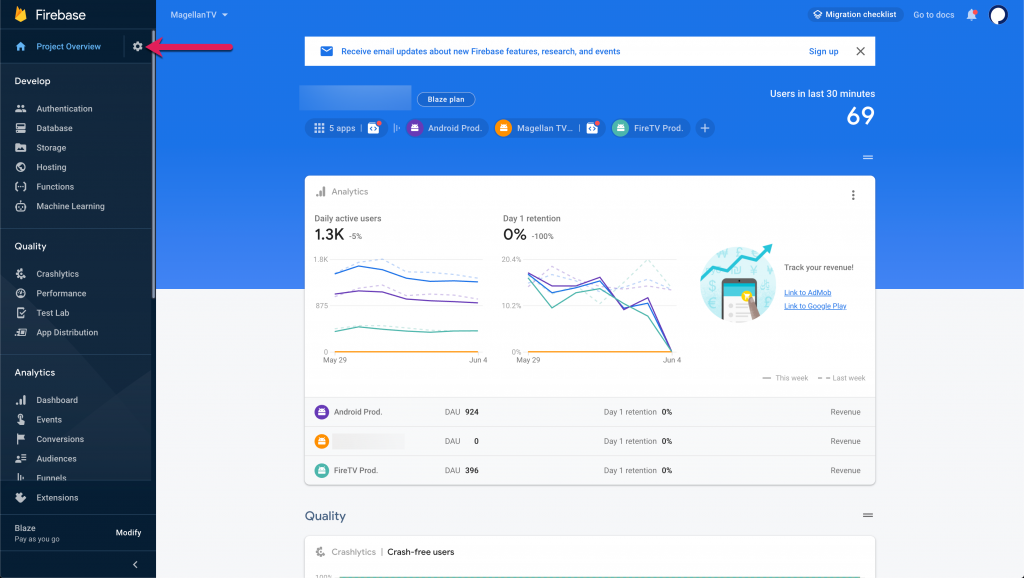Click Link to AdMob
1024x578 pixels.
click(x=807, y=293)
